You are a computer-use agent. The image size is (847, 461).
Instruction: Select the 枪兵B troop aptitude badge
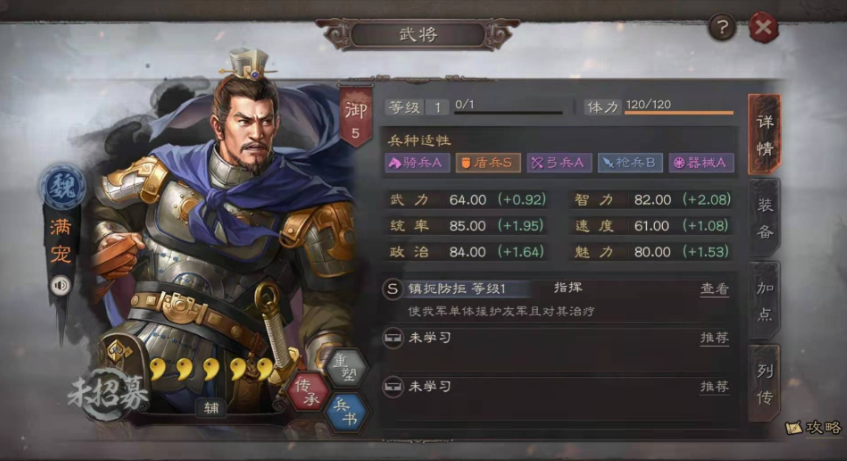630,163
